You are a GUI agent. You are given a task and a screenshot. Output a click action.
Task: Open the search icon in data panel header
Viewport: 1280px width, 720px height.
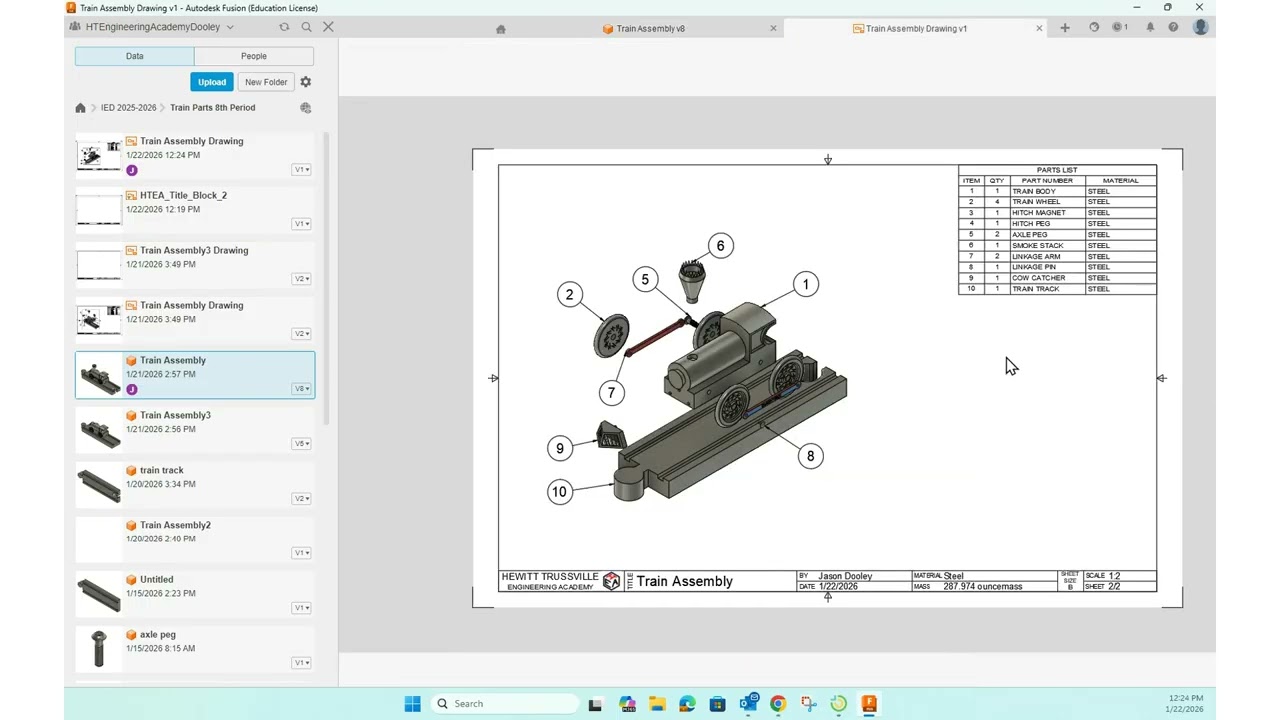point(306,27)
